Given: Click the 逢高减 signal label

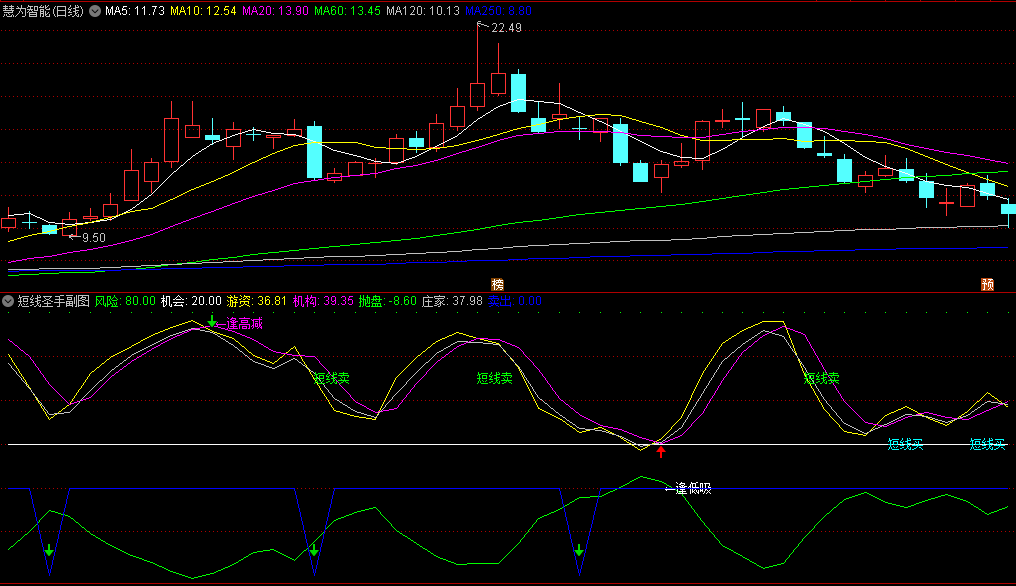Looking at the screenshot, I should (x=245, y=323).
